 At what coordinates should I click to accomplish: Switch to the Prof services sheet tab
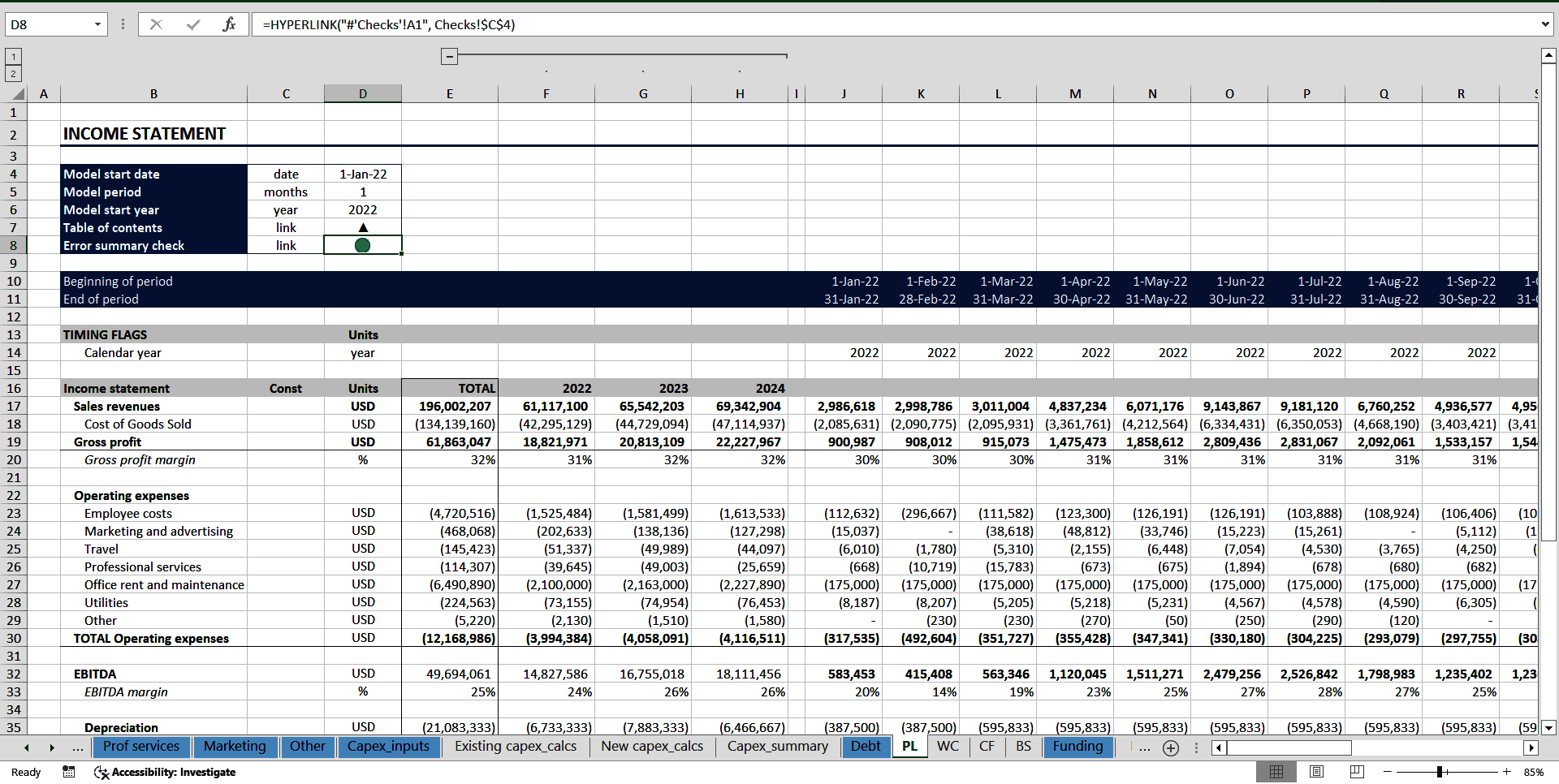pyautogui.click(x=141, y=746)
